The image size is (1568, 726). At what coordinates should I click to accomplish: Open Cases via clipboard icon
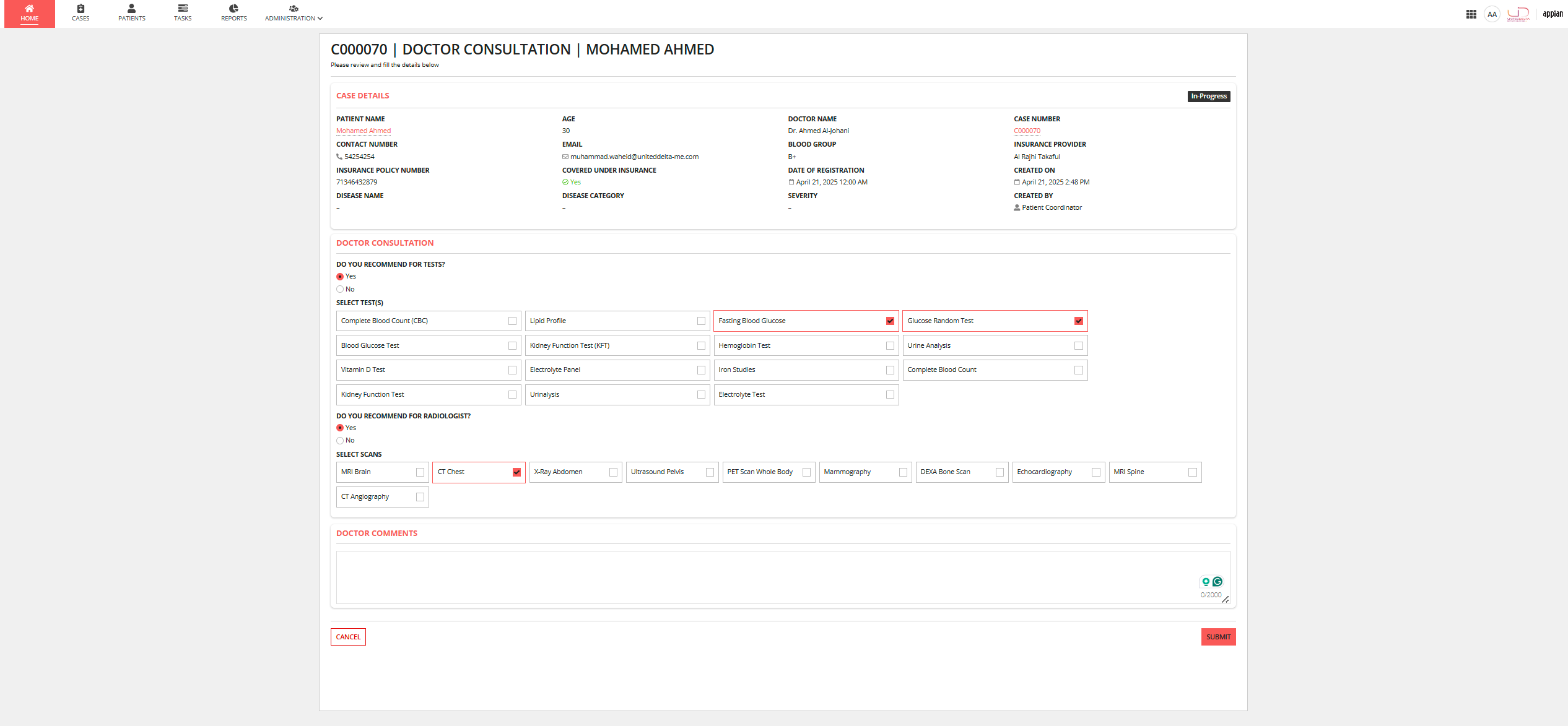click(81, 9)
